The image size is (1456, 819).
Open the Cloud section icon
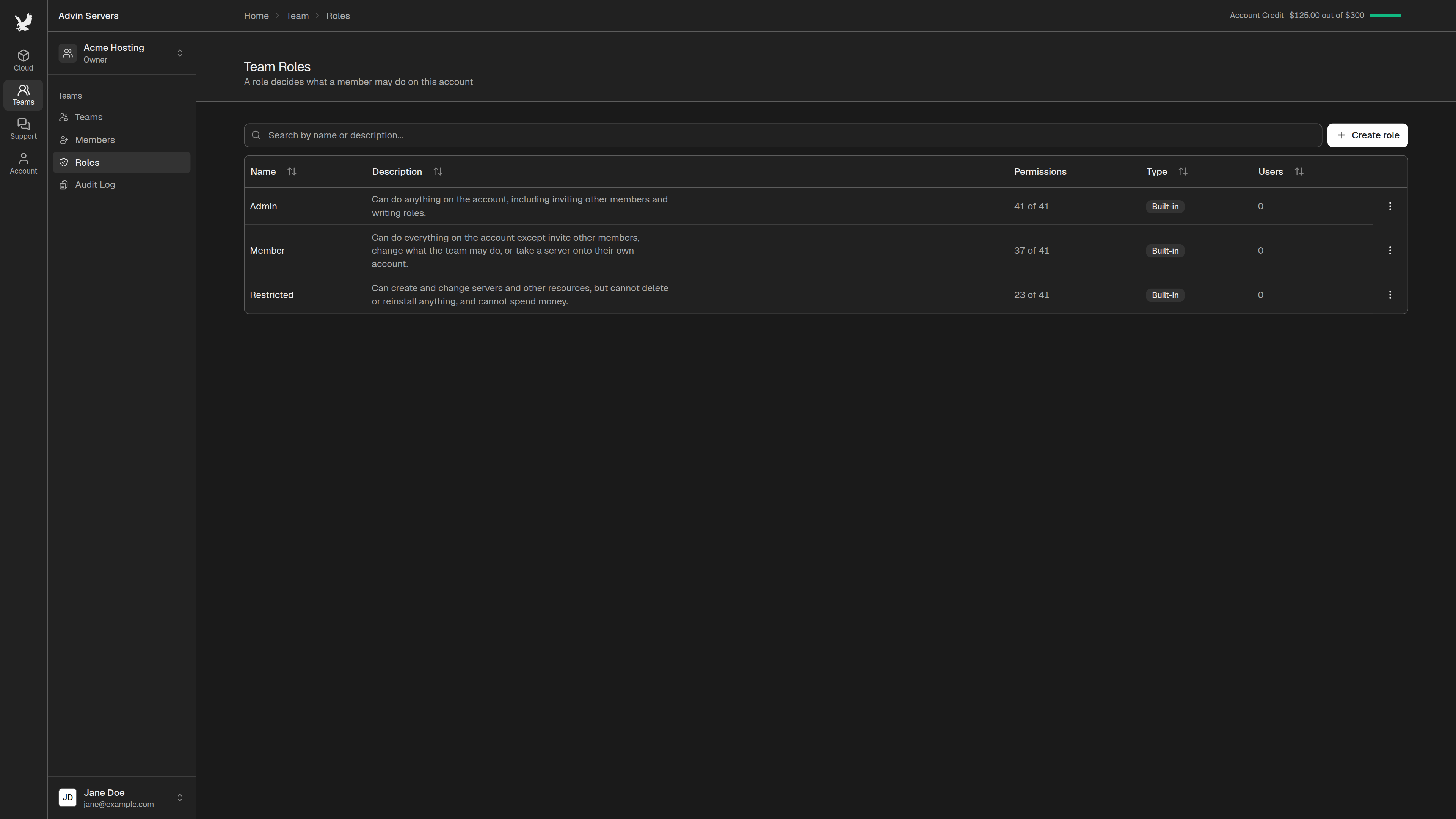[x=23, y=61]
